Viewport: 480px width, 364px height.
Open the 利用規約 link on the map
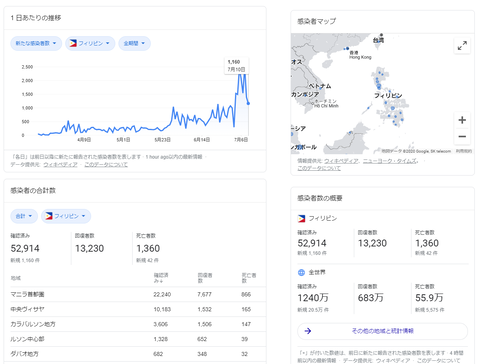(464, 151)
